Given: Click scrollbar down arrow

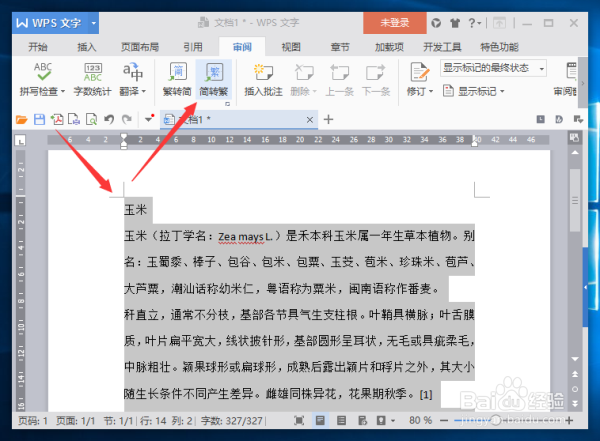Looking at the screenshot, I should [x=575, y=359].
